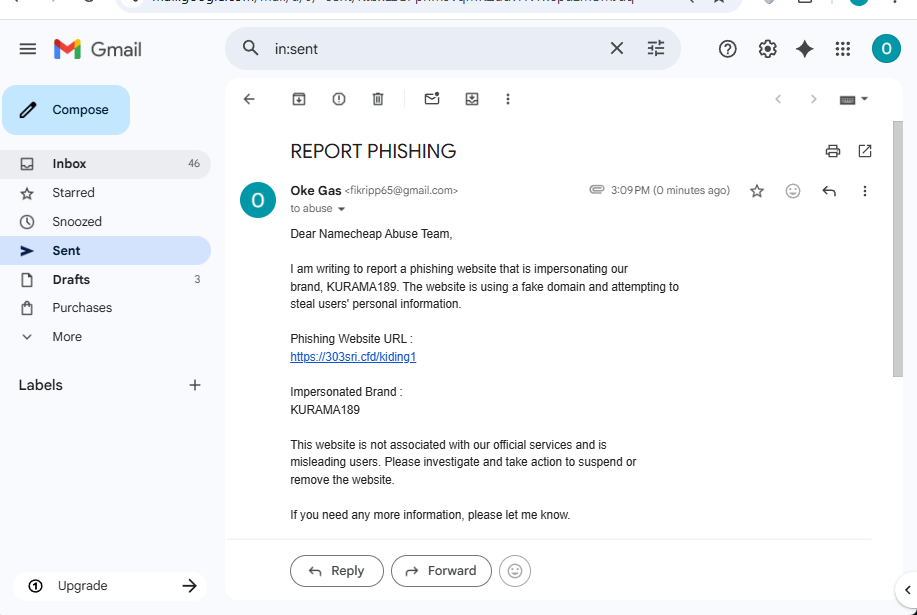Show the side panel arrow

click(x=908, y=590)
